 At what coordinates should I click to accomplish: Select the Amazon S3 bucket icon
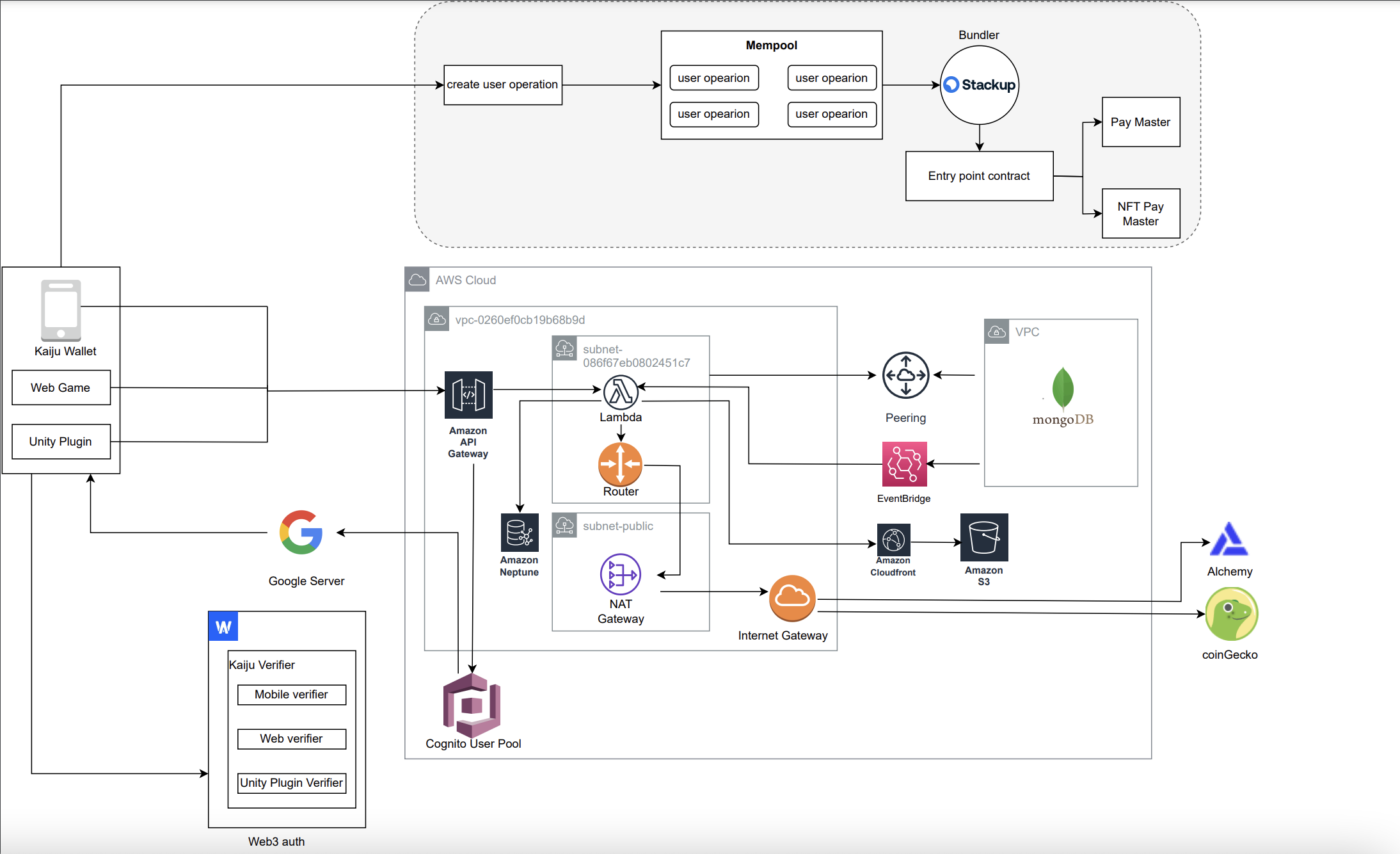coord(983,537)
